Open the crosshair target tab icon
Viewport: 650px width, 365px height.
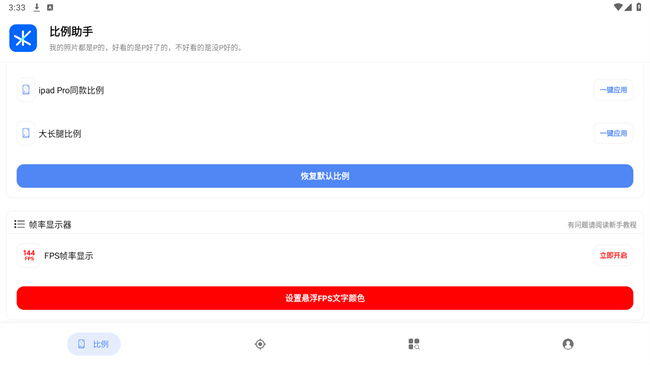[260, 344]
